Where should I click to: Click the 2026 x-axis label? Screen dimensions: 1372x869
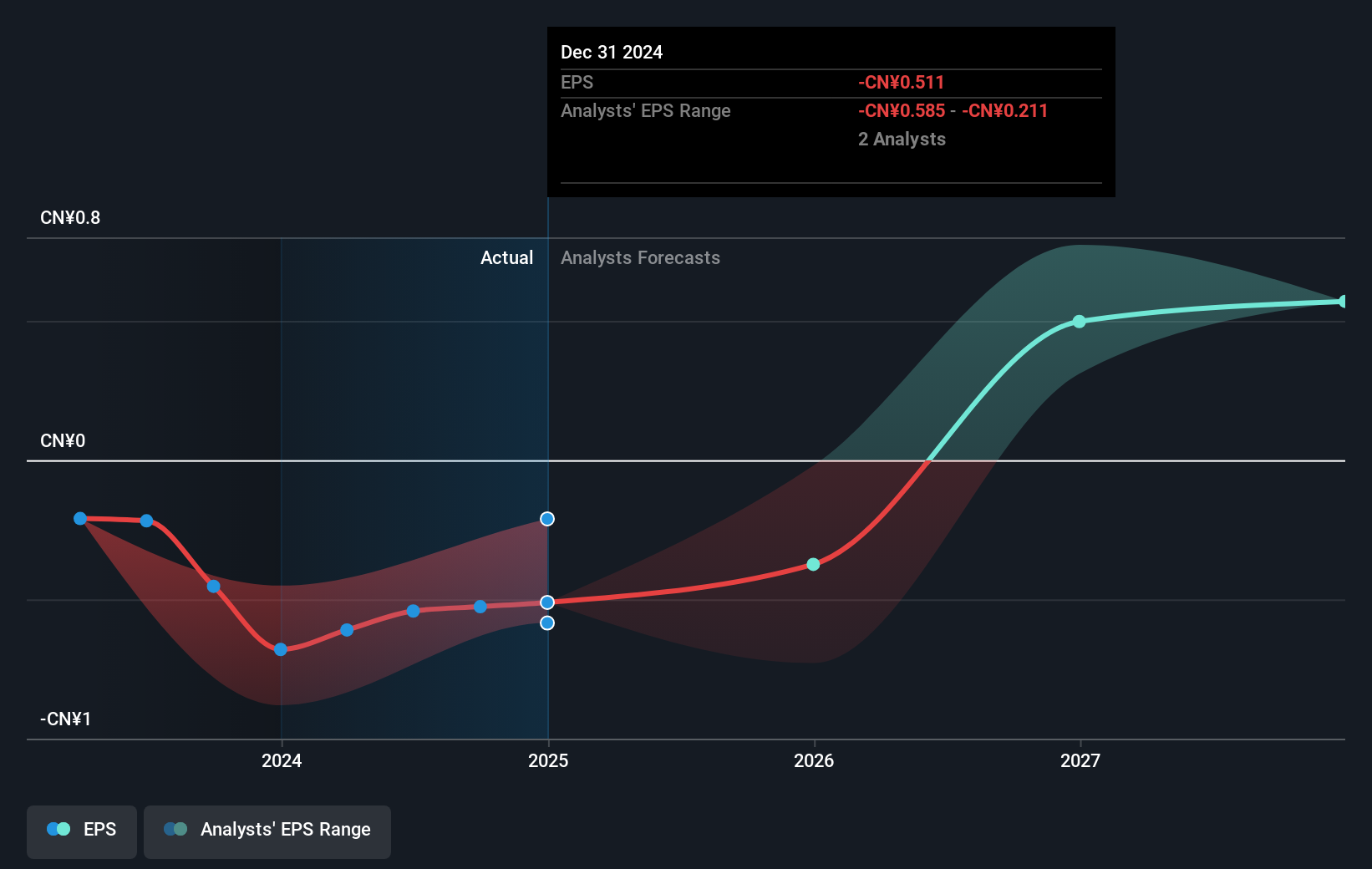click(x=814, y=760)
